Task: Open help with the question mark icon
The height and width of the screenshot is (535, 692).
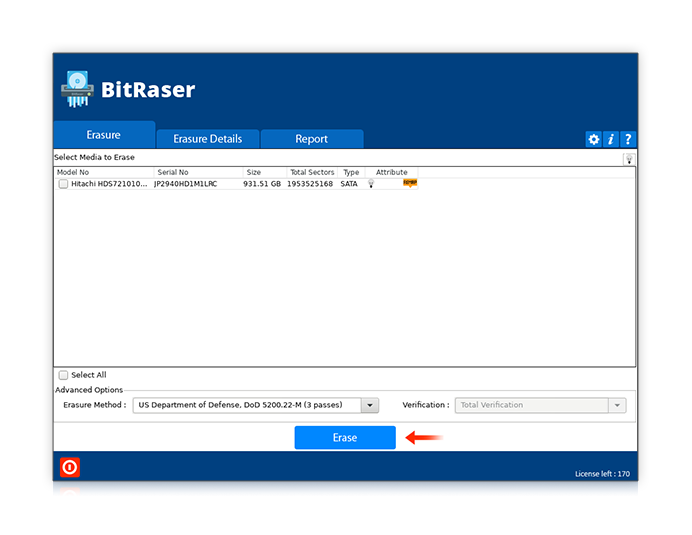Action: [628, 139]
